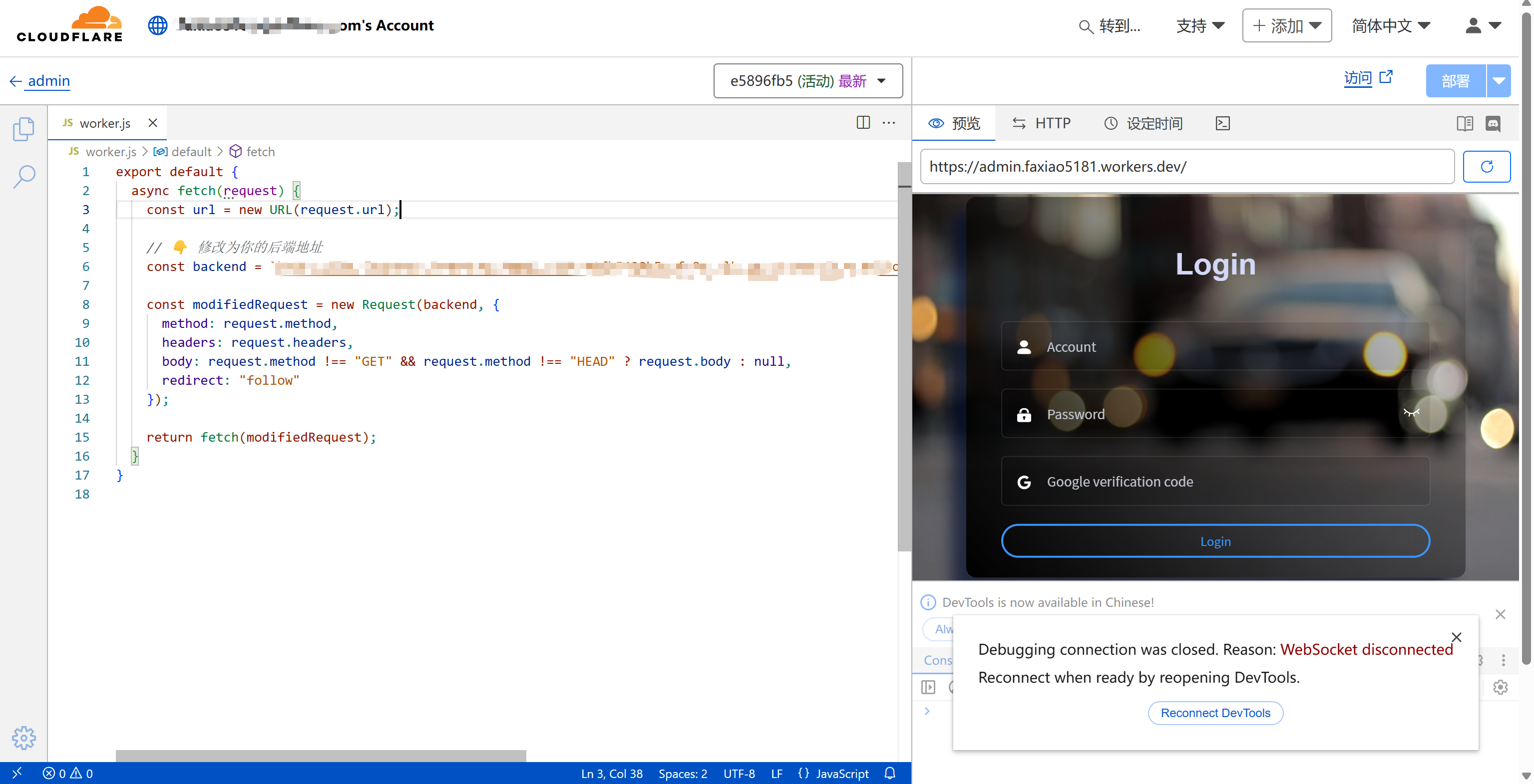Viewport: 1534px width, 784px height.
Task: Open the Explorer files icon in sidebar
Action: pyautogui.click(x=23, y=129)
